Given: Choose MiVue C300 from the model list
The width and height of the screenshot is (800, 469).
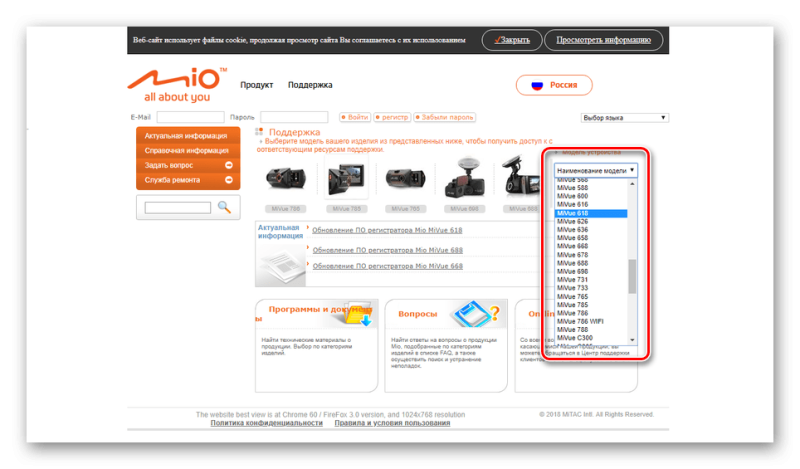Looking at the screenshot, I should [591, 338].
